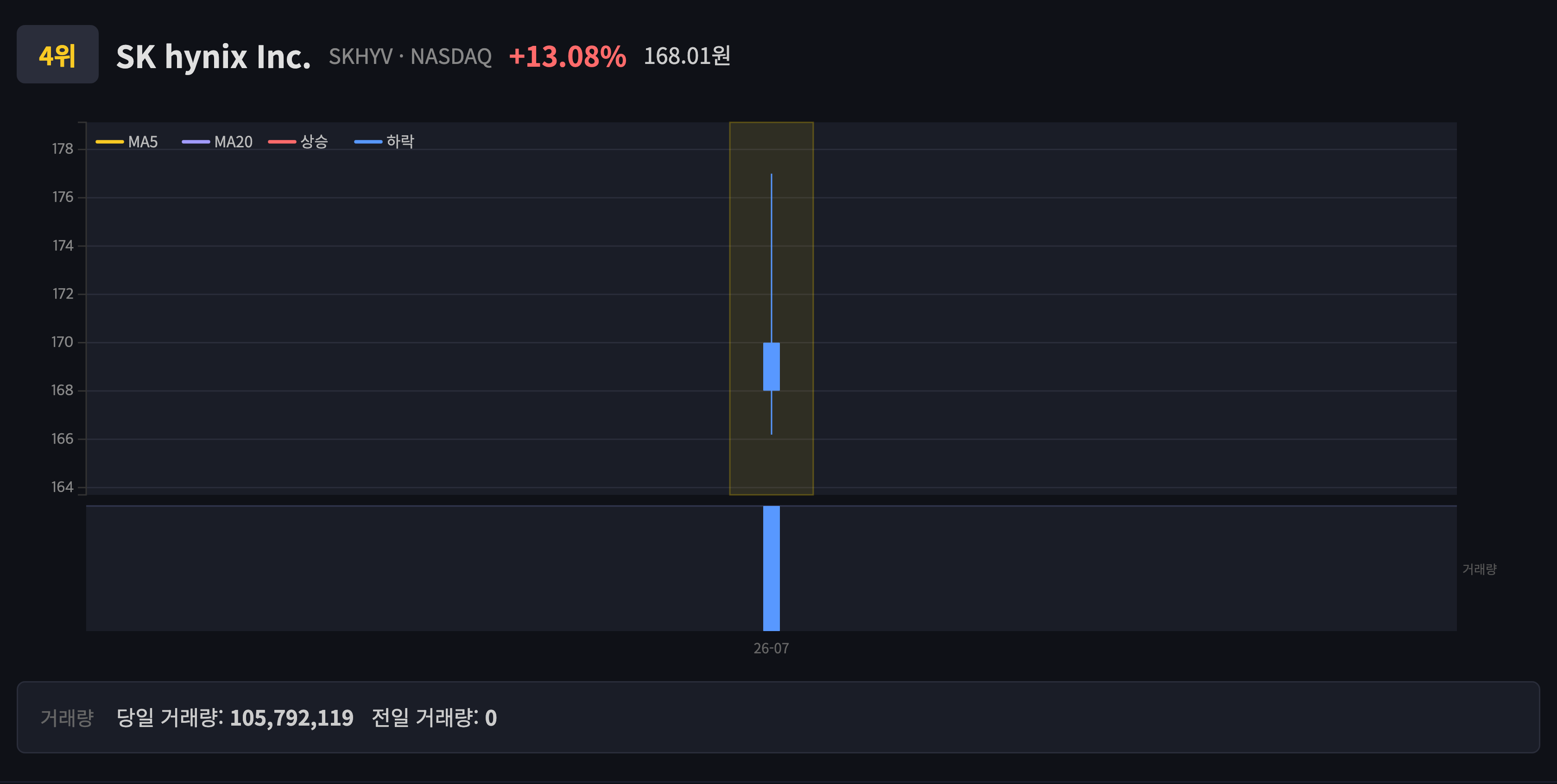Click the +13.08% change percentage

[567, 57]
